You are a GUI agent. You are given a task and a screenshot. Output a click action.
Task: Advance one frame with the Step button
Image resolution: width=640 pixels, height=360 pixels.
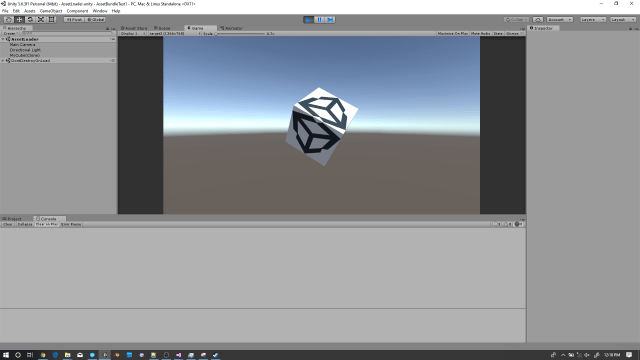coord(330,20)
